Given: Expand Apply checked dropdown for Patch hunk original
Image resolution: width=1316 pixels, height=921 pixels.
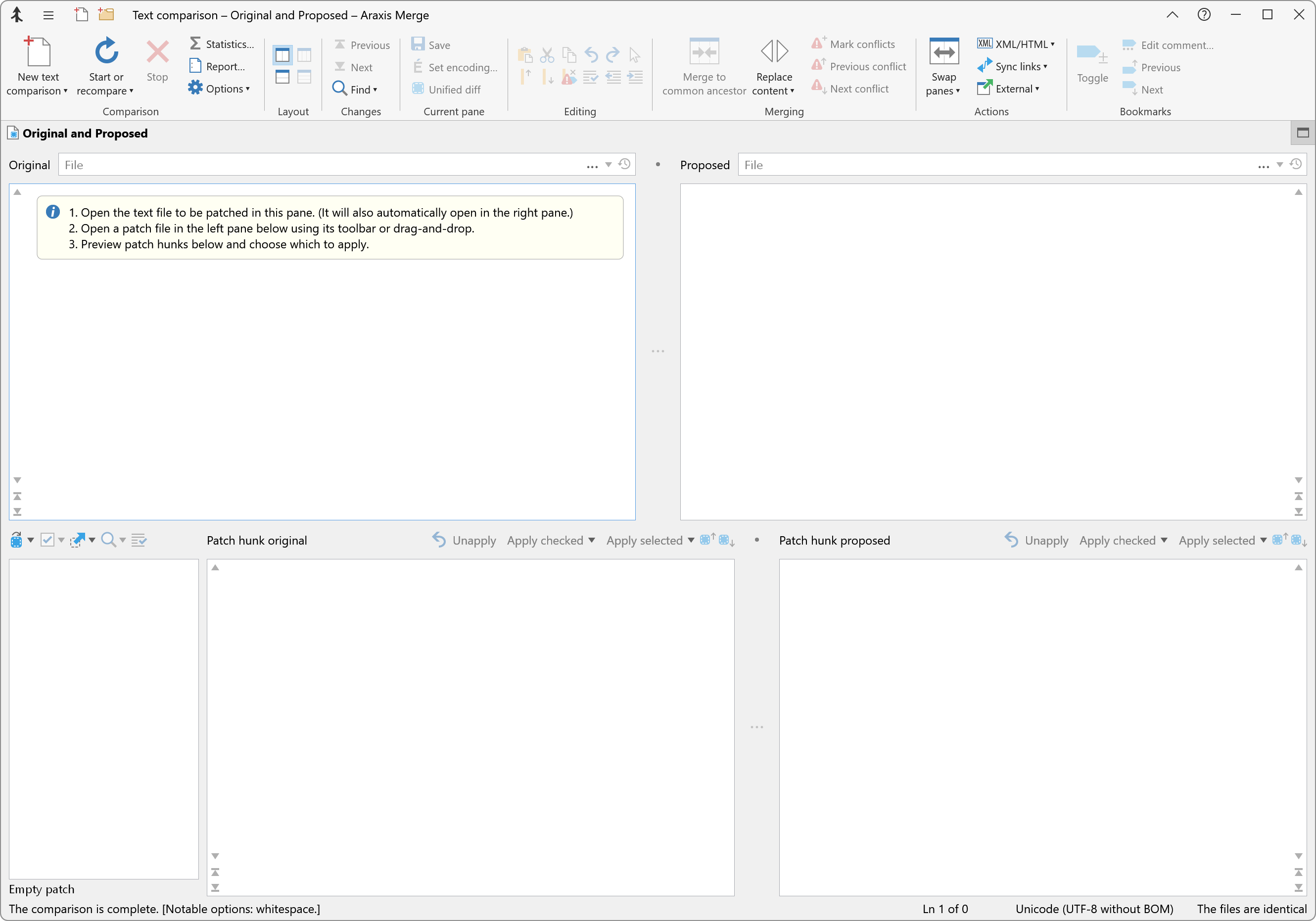Looking at the screenshot, I should tap(592, 541).
